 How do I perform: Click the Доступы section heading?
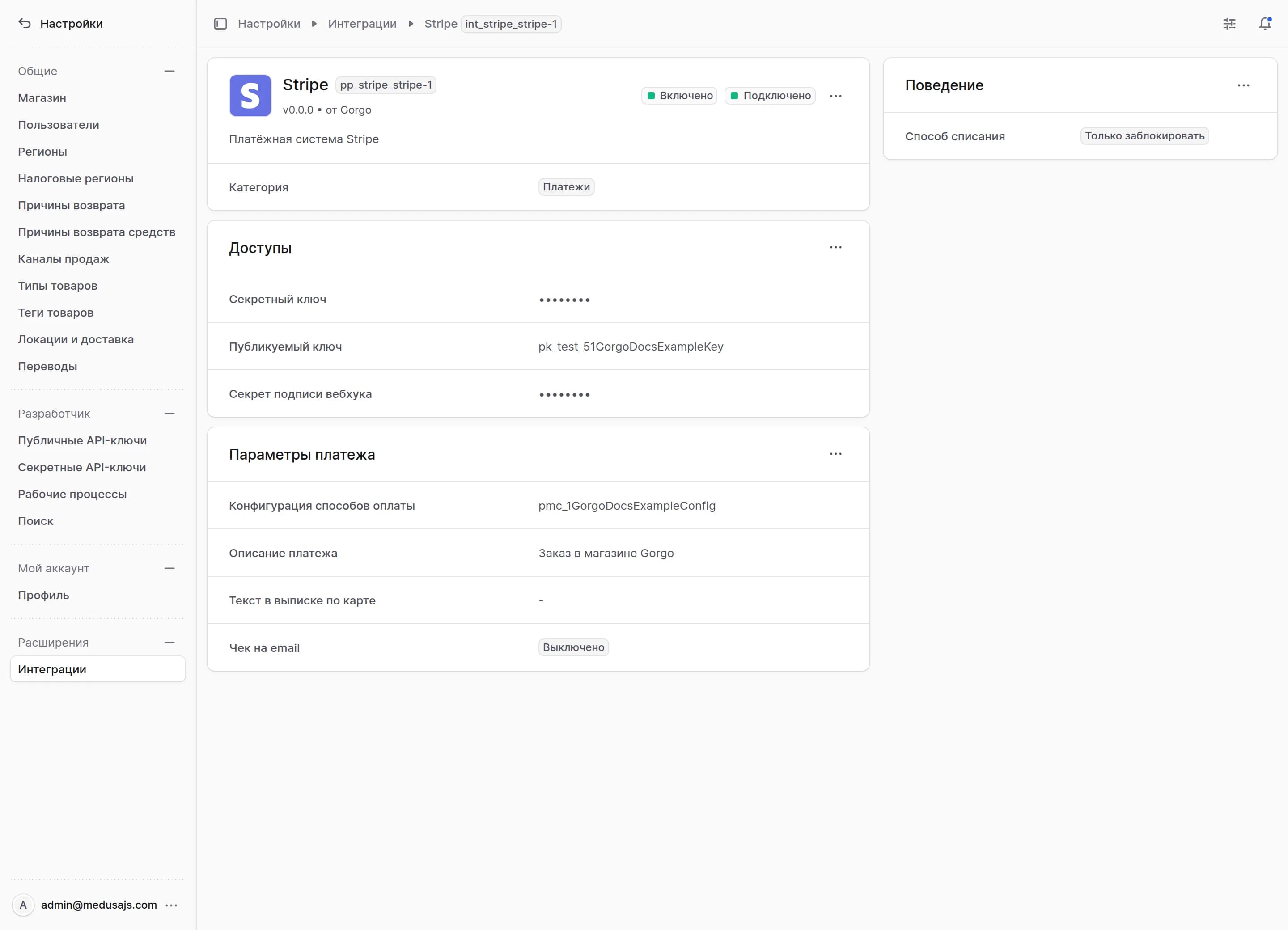[x=260, y=248]
